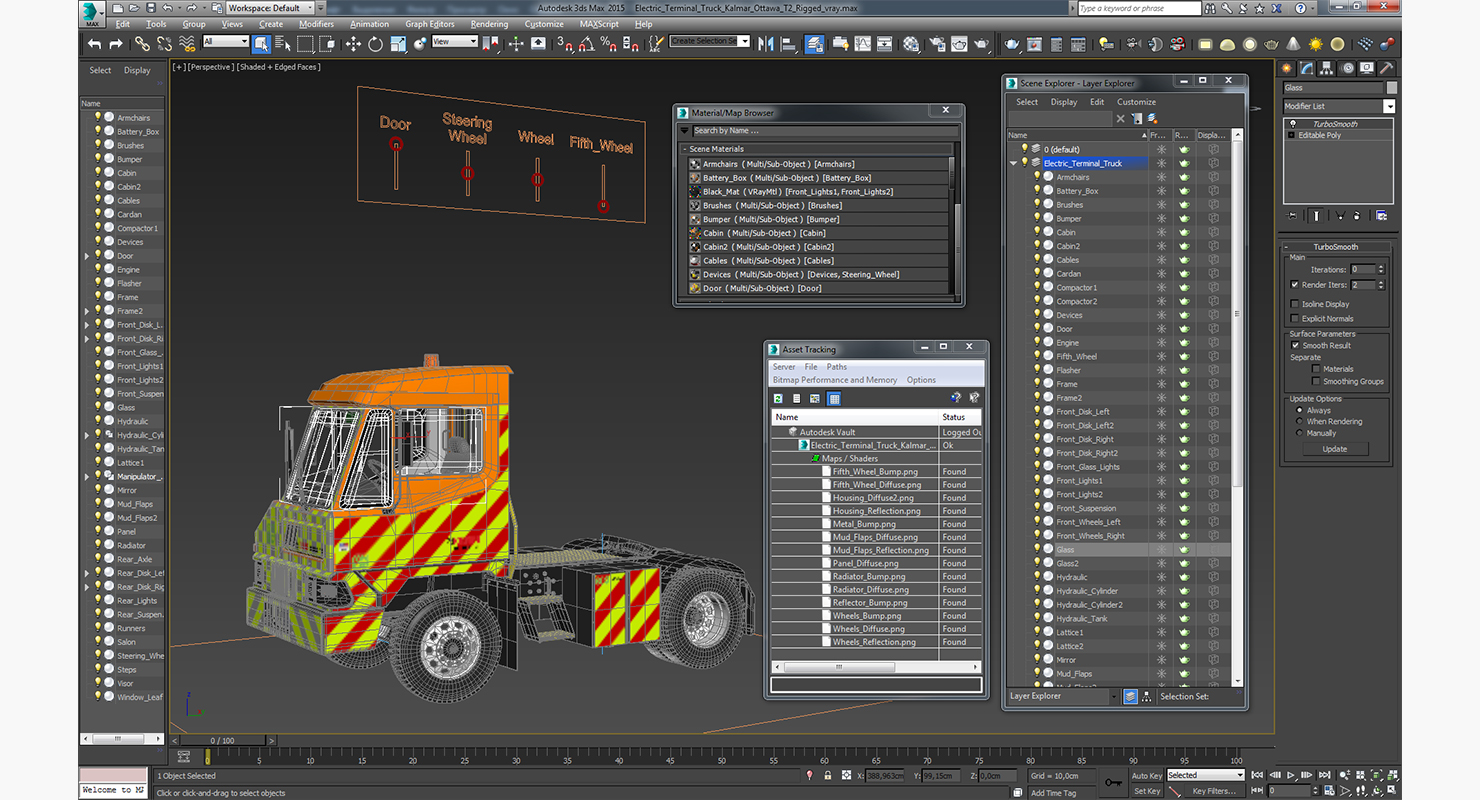Viewport: 1480px width, 800px height.
Task: Toggle the Auto Key button
Action: click(x=1147, y=776)
